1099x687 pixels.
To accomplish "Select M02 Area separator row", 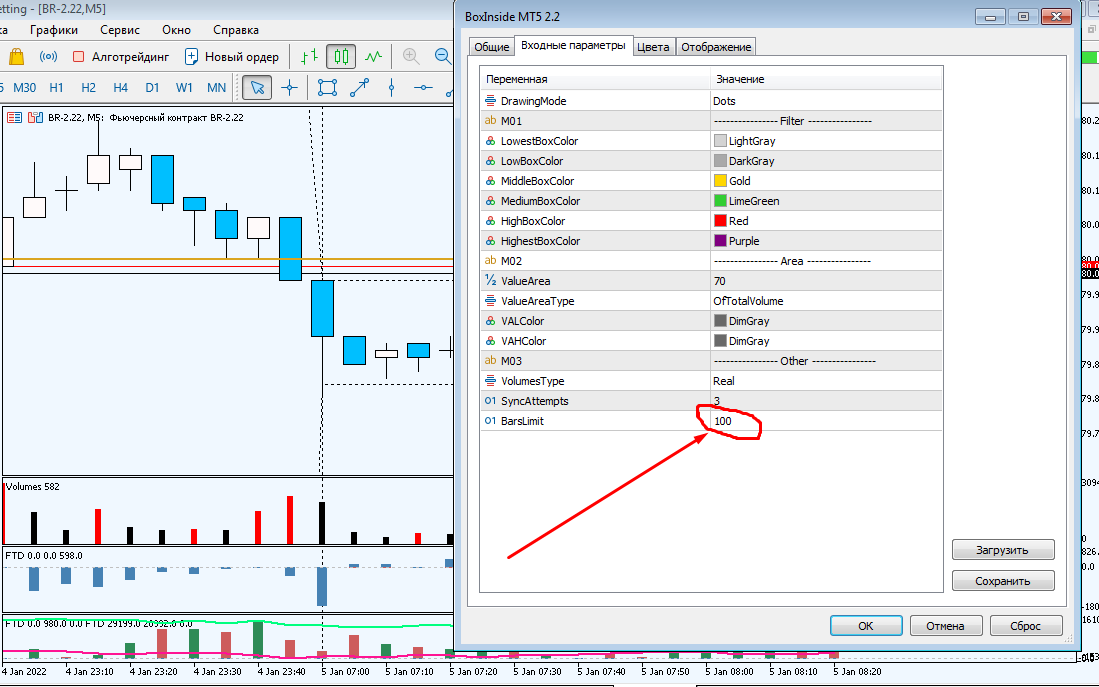I will 711,261.
